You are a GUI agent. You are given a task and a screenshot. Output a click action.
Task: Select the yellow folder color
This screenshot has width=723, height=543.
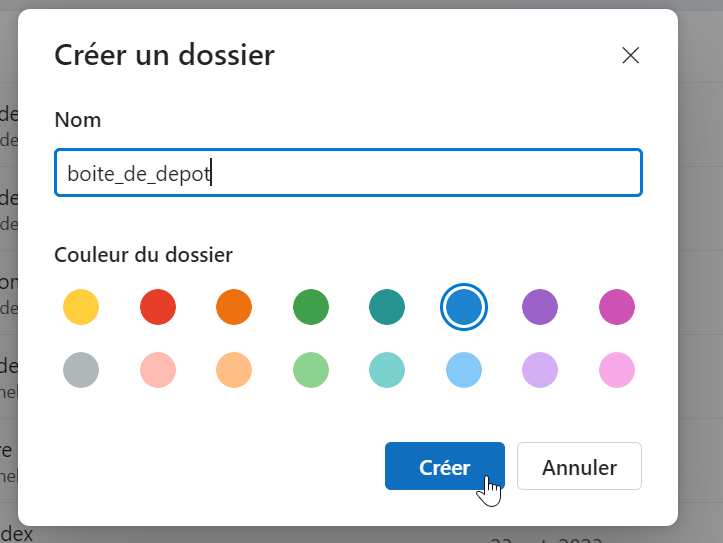point(81,307)
